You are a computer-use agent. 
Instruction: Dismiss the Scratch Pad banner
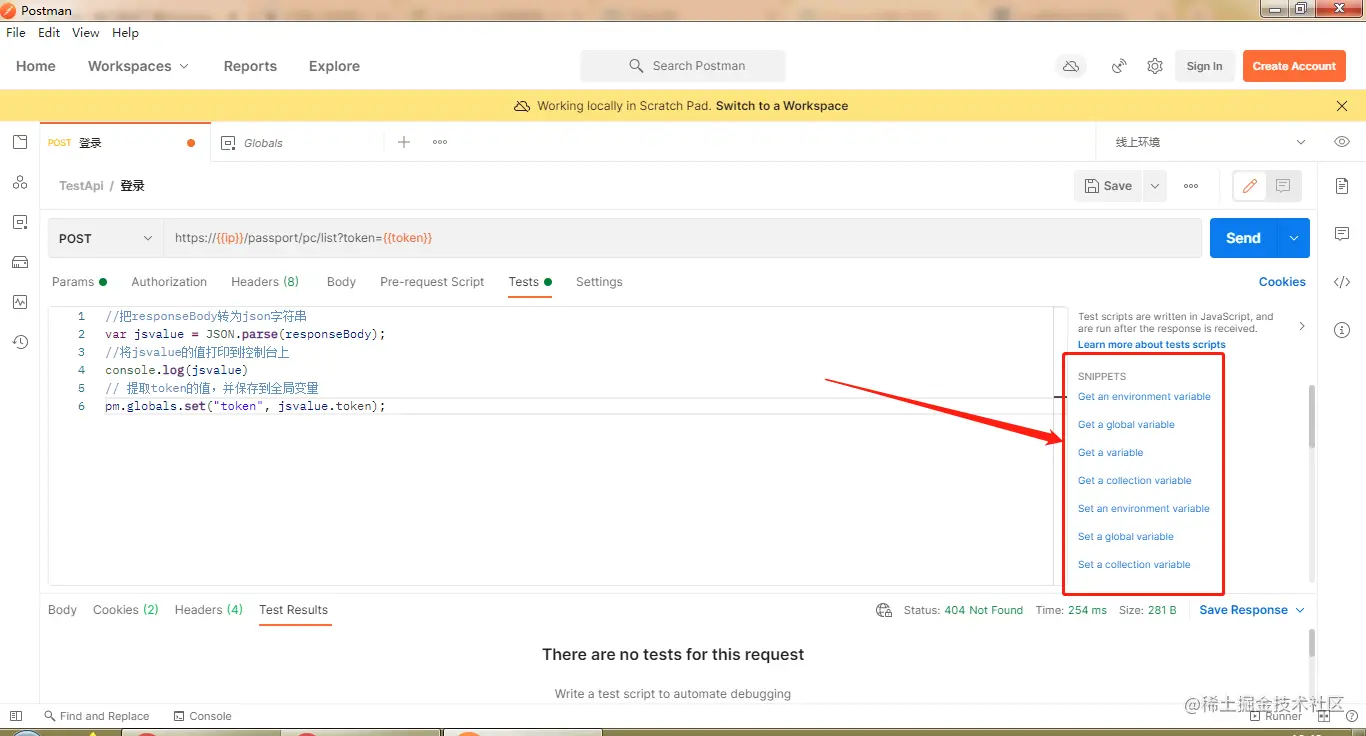(x=1342, y=106)
